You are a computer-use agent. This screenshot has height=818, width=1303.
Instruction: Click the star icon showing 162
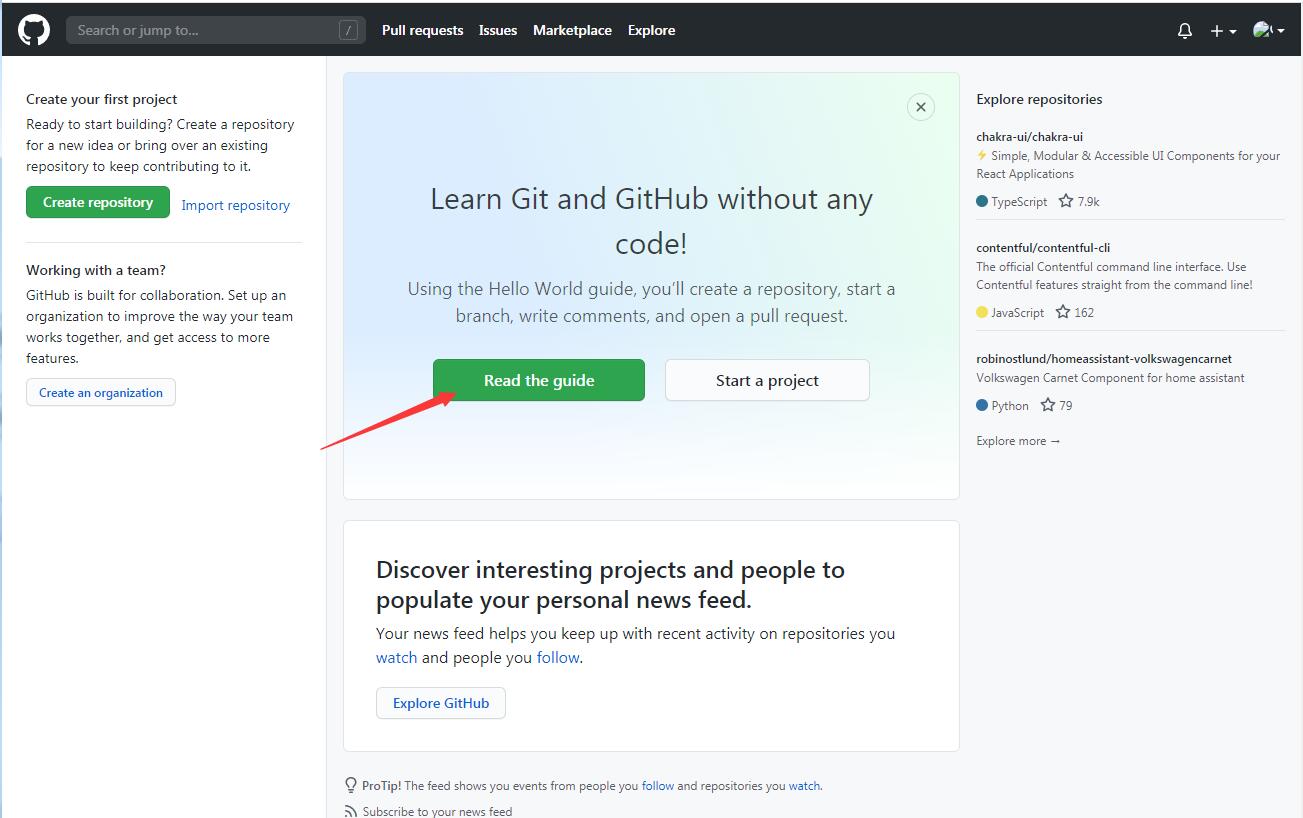click(1063, 312)
